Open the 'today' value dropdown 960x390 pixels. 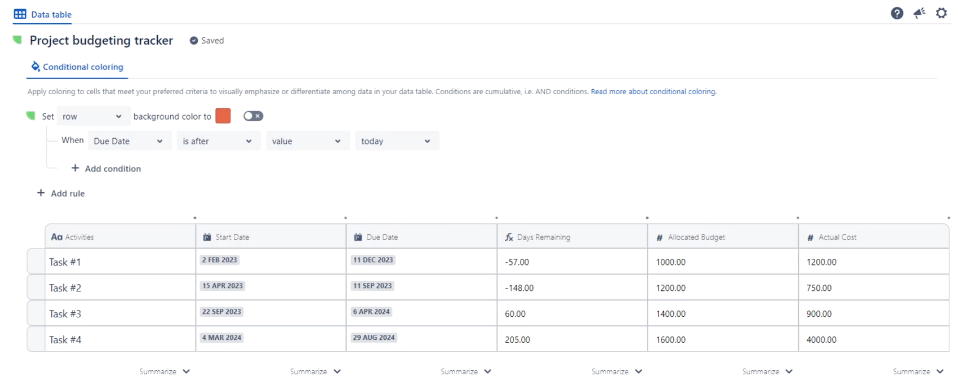397,141
